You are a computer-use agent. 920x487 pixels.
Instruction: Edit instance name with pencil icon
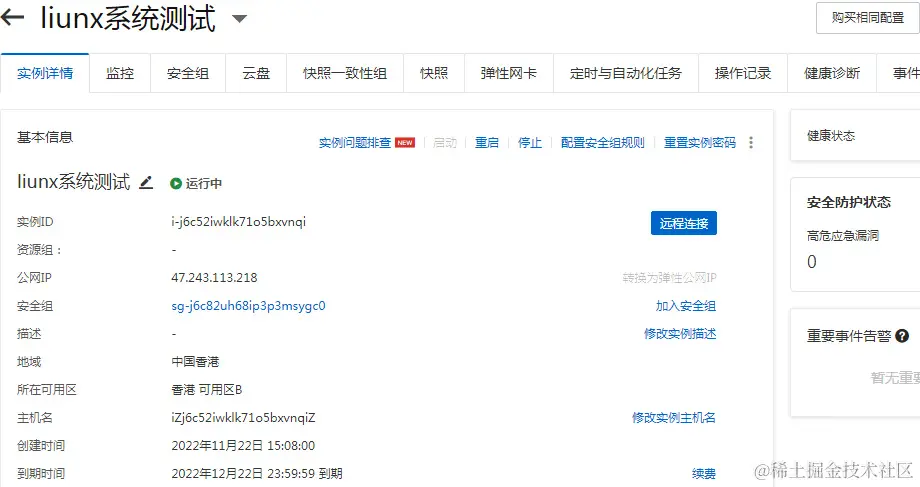146,182
